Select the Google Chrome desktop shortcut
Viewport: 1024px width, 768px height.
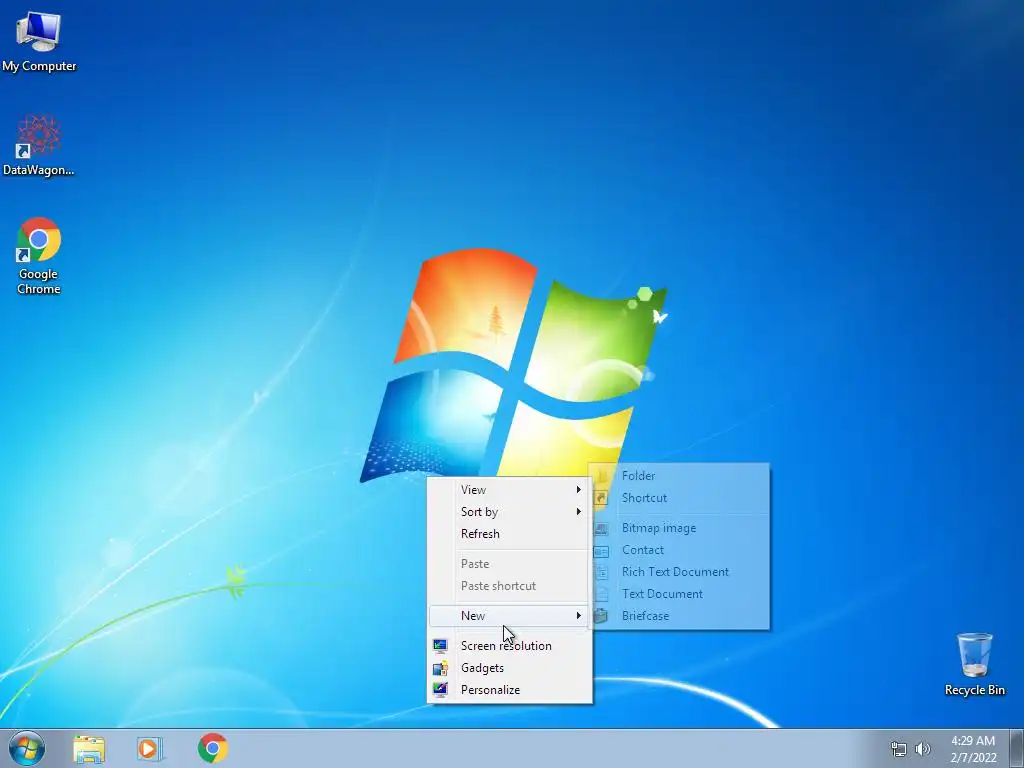[x=39, y=256]
